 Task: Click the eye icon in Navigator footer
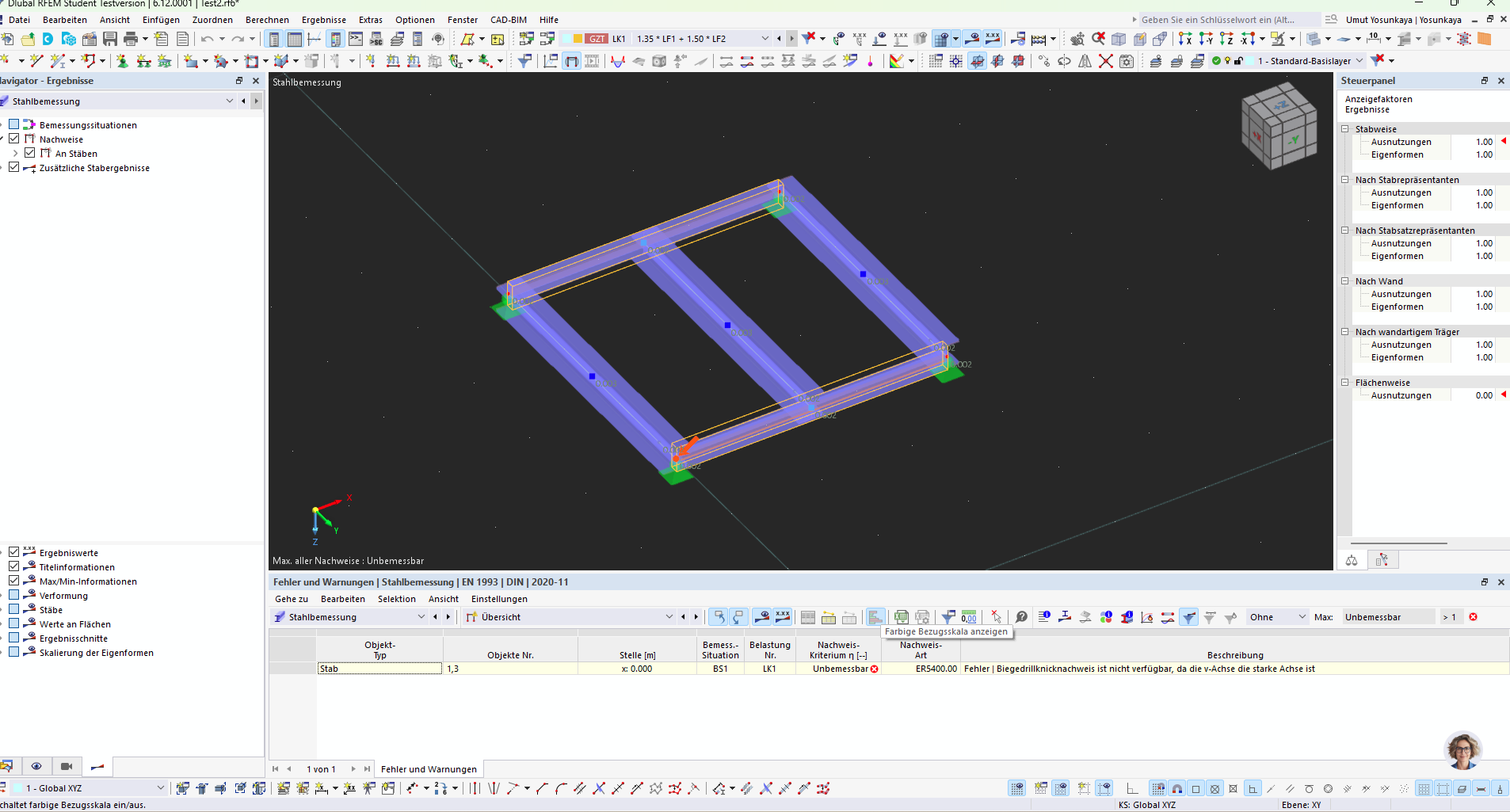click(x=36, y=766)
